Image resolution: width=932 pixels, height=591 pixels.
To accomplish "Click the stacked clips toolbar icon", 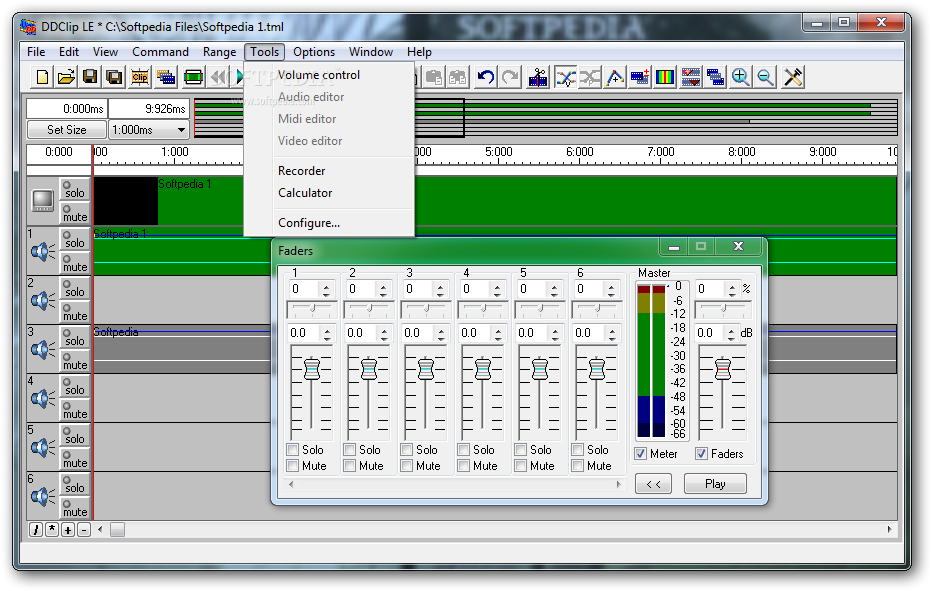I will coord(166,77).
